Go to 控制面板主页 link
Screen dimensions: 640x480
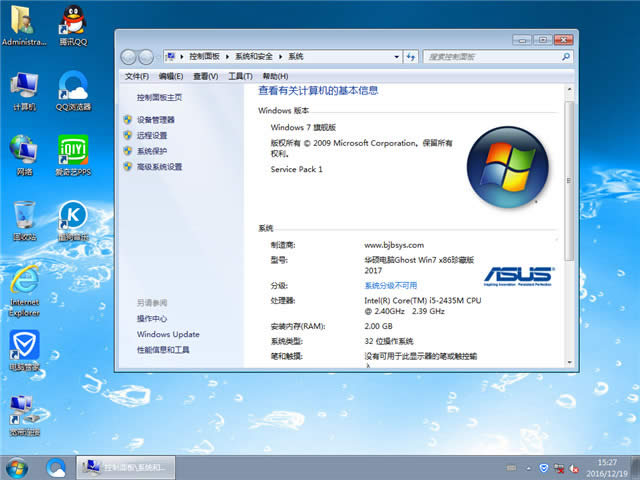(159, 98)
